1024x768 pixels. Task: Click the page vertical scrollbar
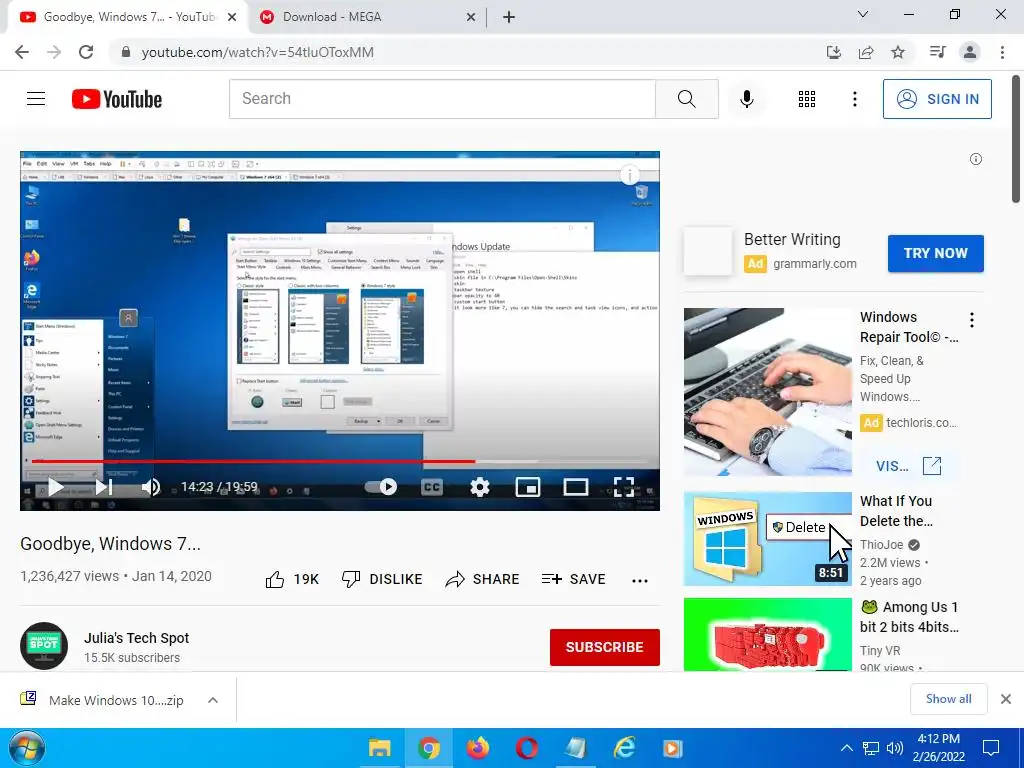(1016, 140)
